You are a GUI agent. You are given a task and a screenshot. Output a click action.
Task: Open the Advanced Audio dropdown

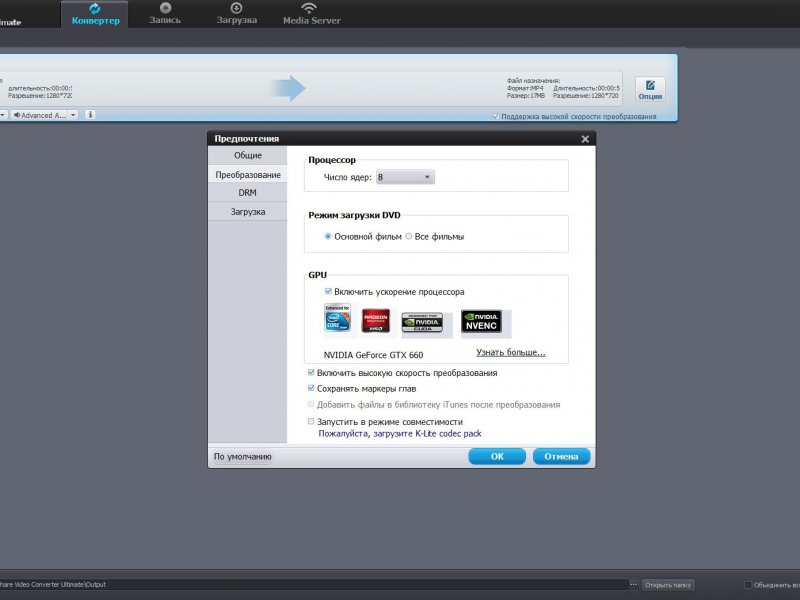click(44, 115)
